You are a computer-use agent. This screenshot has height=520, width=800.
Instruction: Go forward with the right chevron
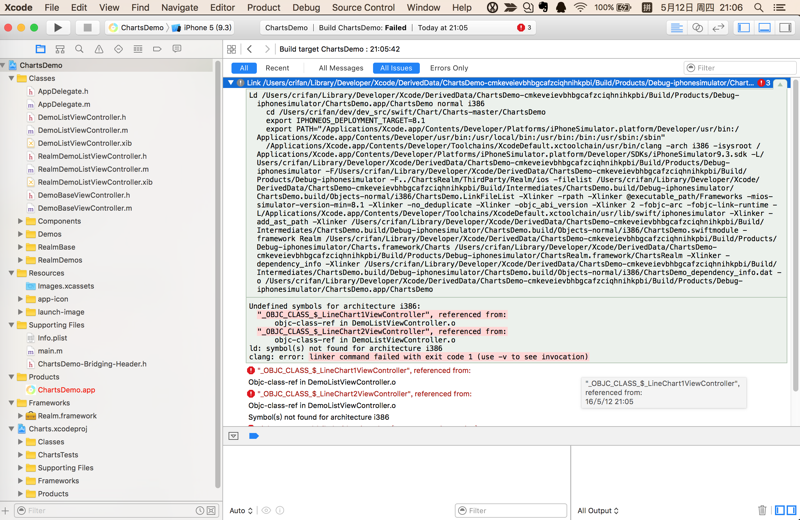[x=267, y=49]
